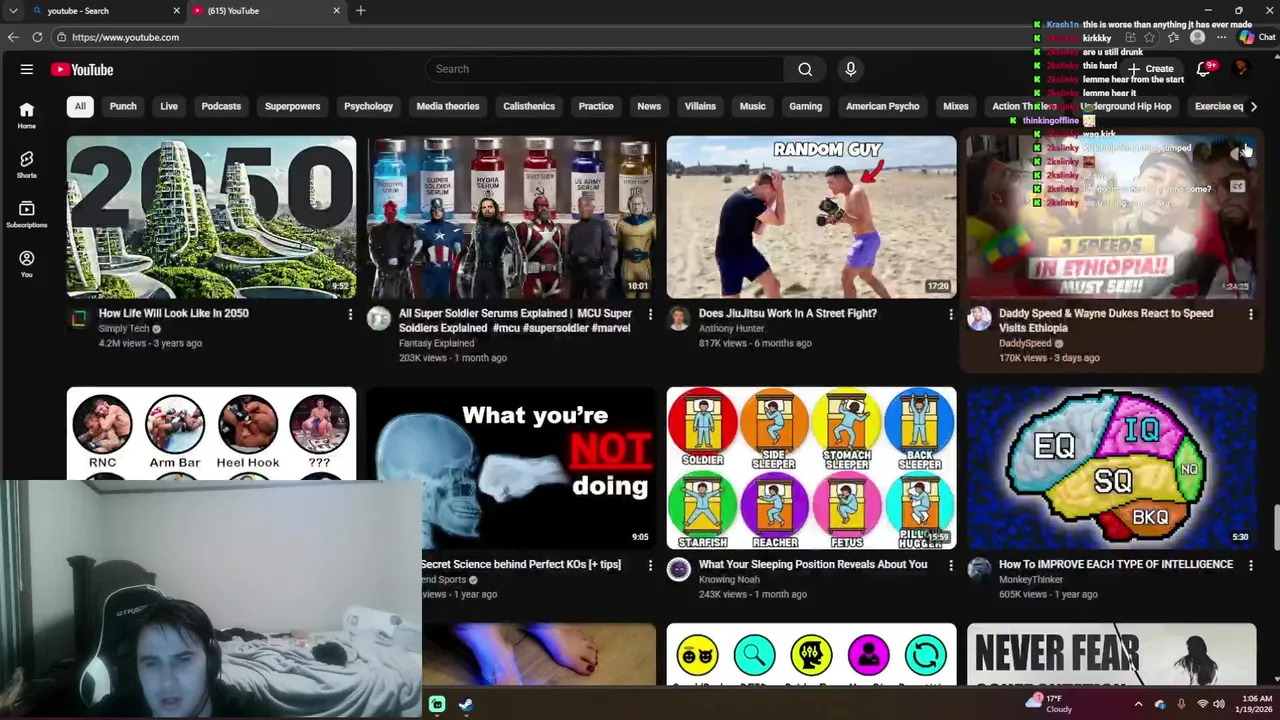Choose the Villains chip
Viewport: 1280px width, 720px height.
click(x=700, y=106)
